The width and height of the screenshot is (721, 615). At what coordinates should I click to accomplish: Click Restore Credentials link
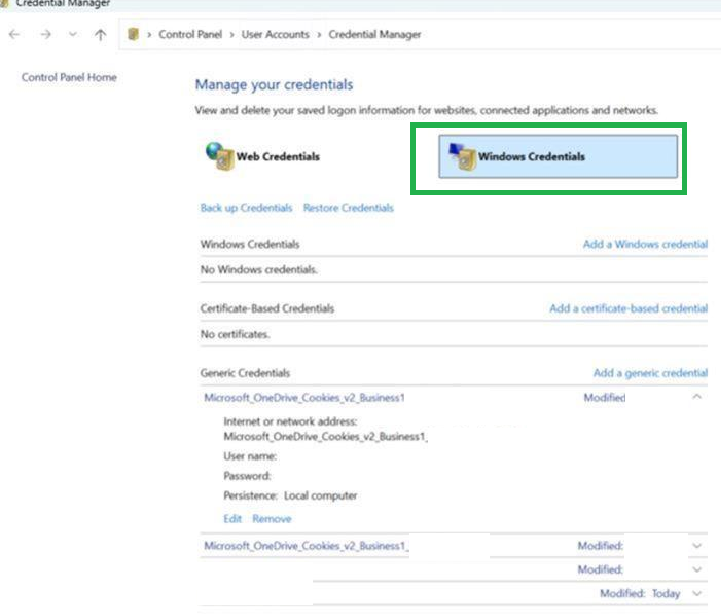(348, 208)
